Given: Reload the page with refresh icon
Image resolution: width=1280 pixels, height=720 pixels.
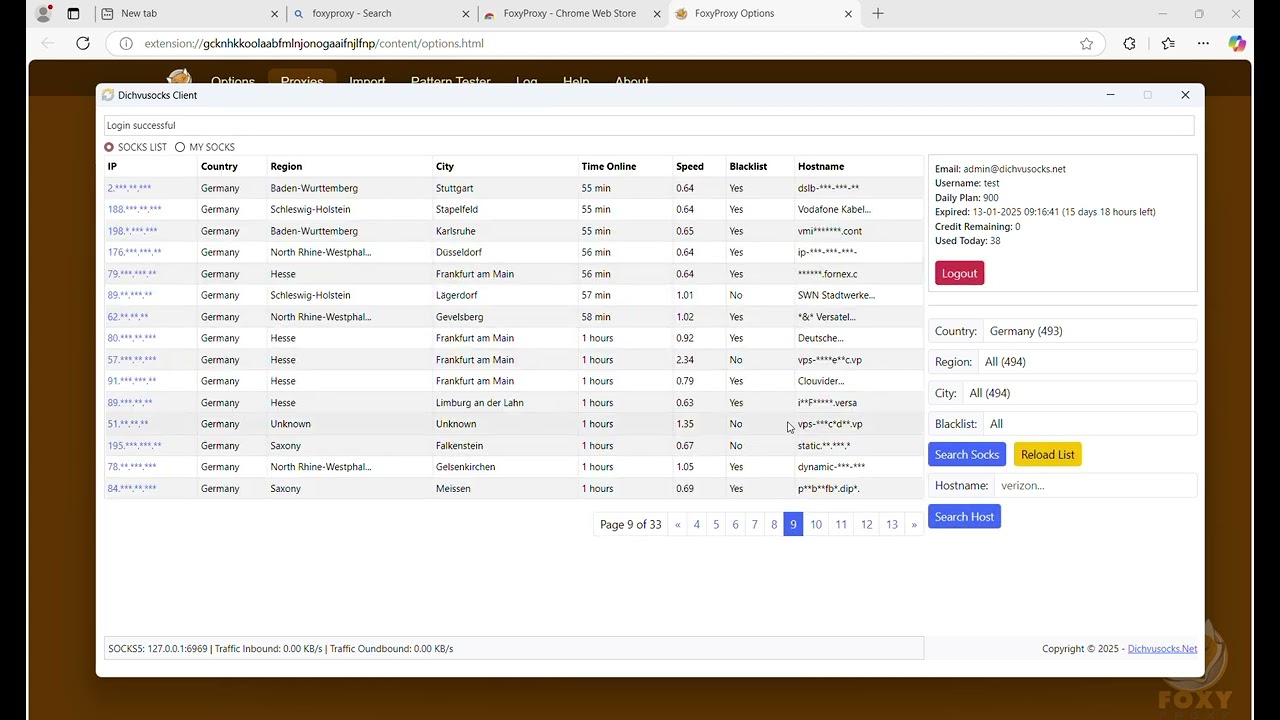Looking at the screenshot, I should coord(83,43).
